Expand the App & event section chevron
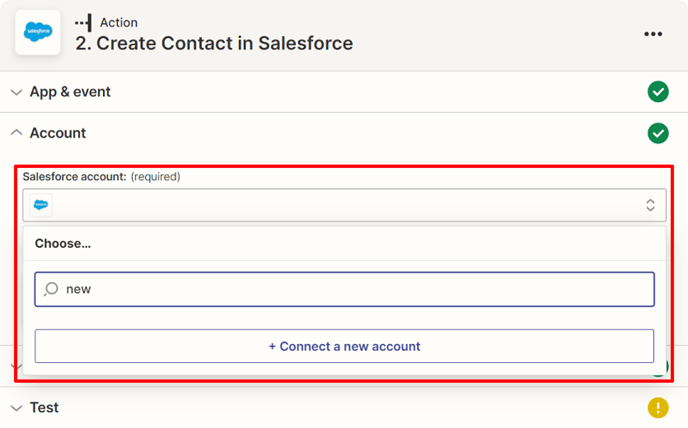This screenshot has width=688, height=428. coord(16,92)
